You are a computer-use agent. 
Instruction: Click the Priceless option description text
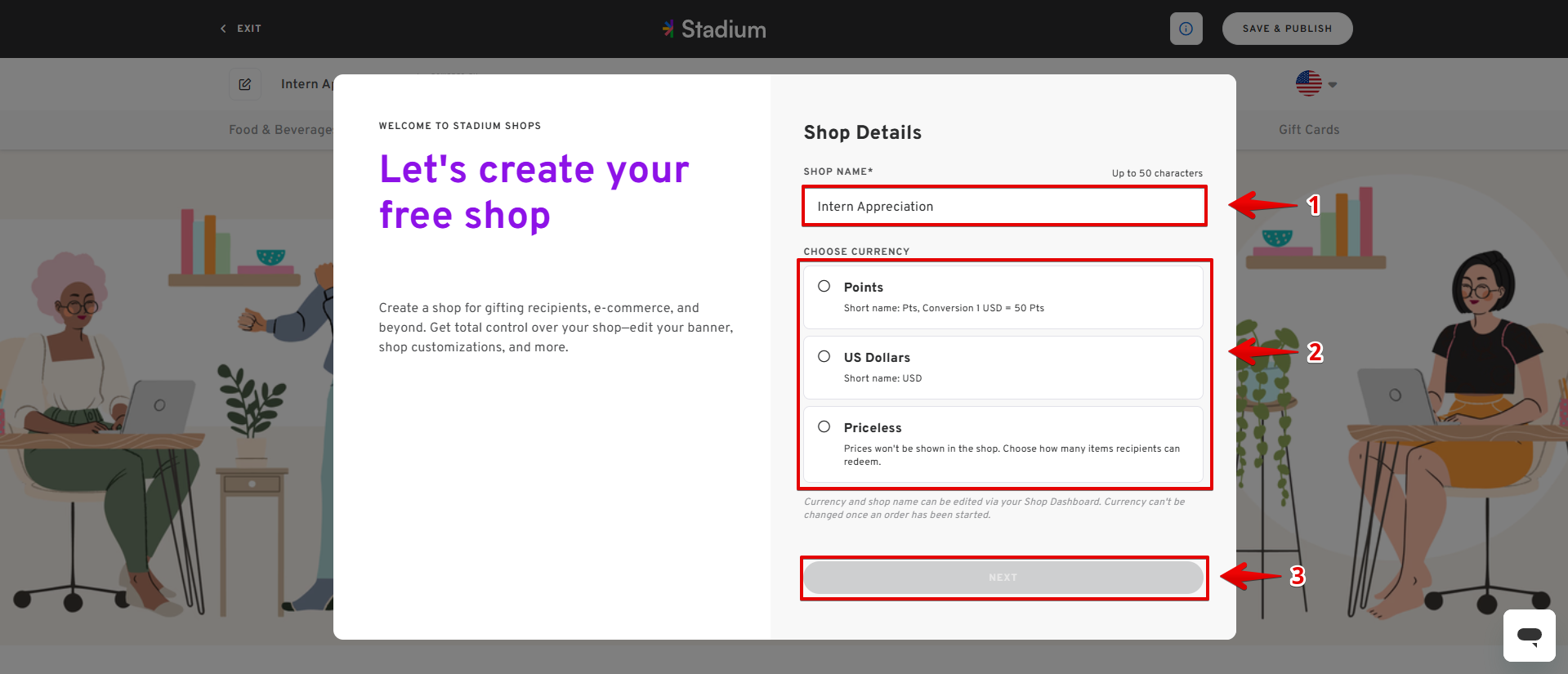pos(1011,455)
